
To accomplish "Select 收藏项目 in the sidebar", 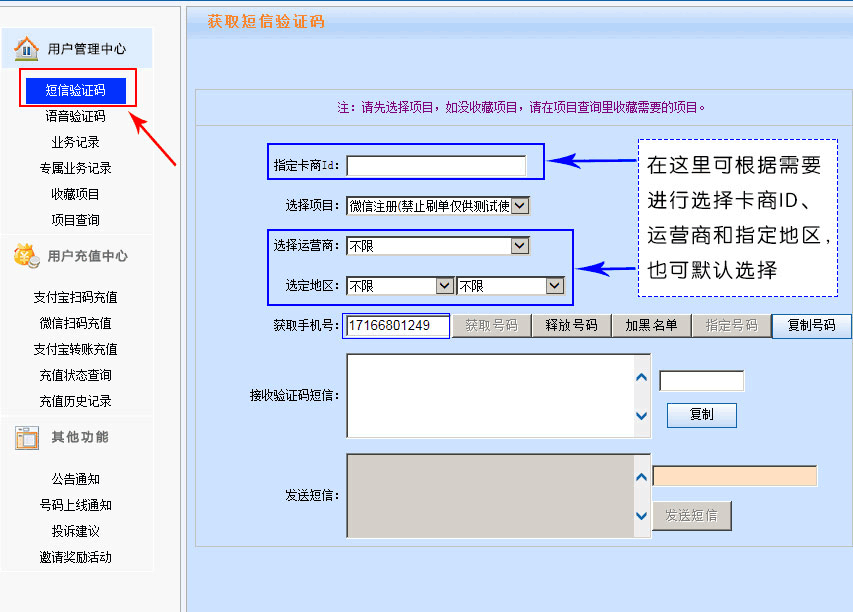I will (x=76, y=194).
